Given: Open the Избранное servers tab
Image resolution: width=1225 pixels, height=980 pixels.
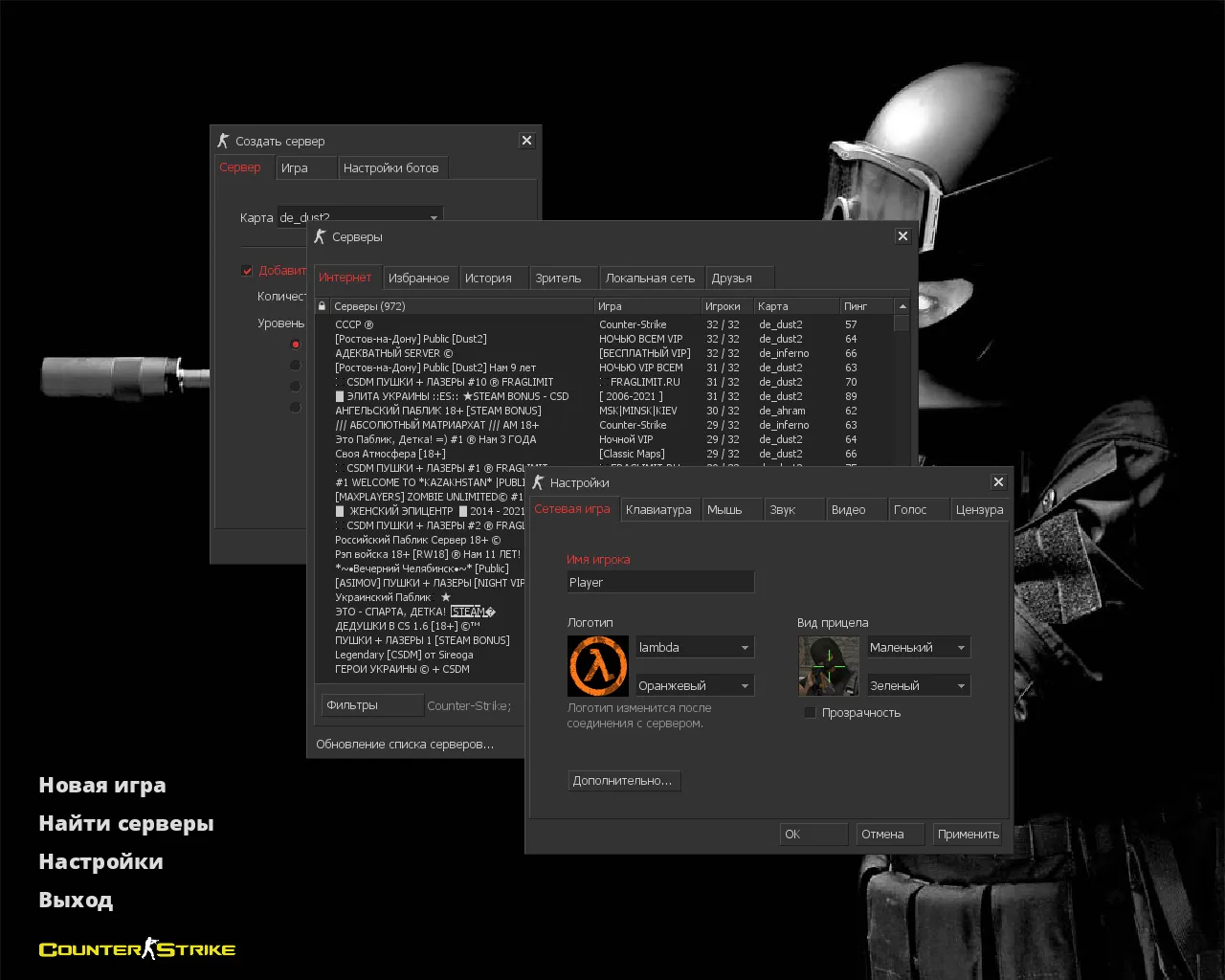Looking at the screenshot, I should [418, 278].
